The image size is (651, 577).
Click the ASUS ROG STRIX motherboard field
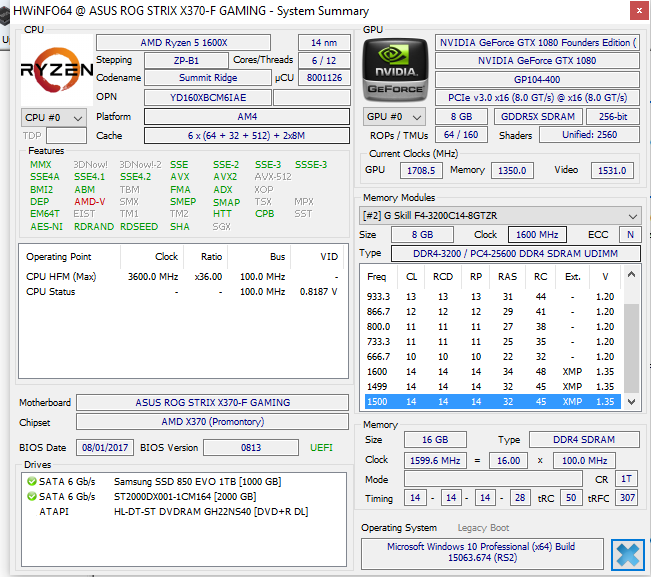point(213,403)
